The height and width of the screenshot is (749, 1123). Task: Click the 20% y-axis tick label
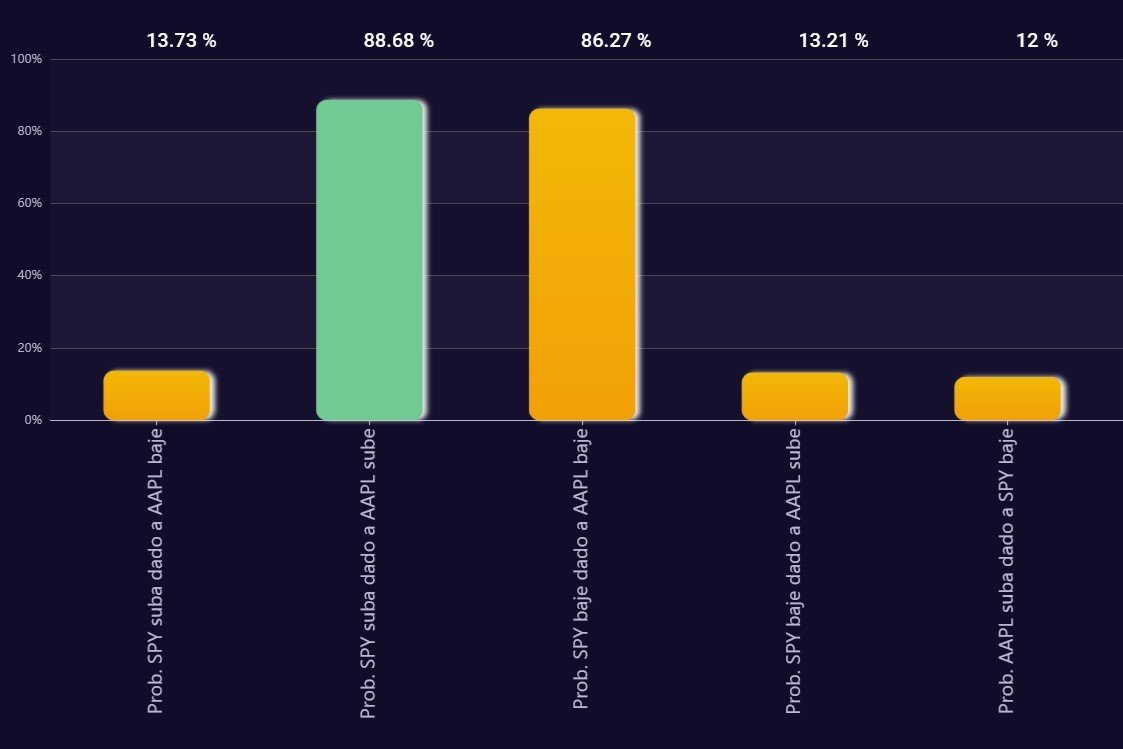coord(28,348)
